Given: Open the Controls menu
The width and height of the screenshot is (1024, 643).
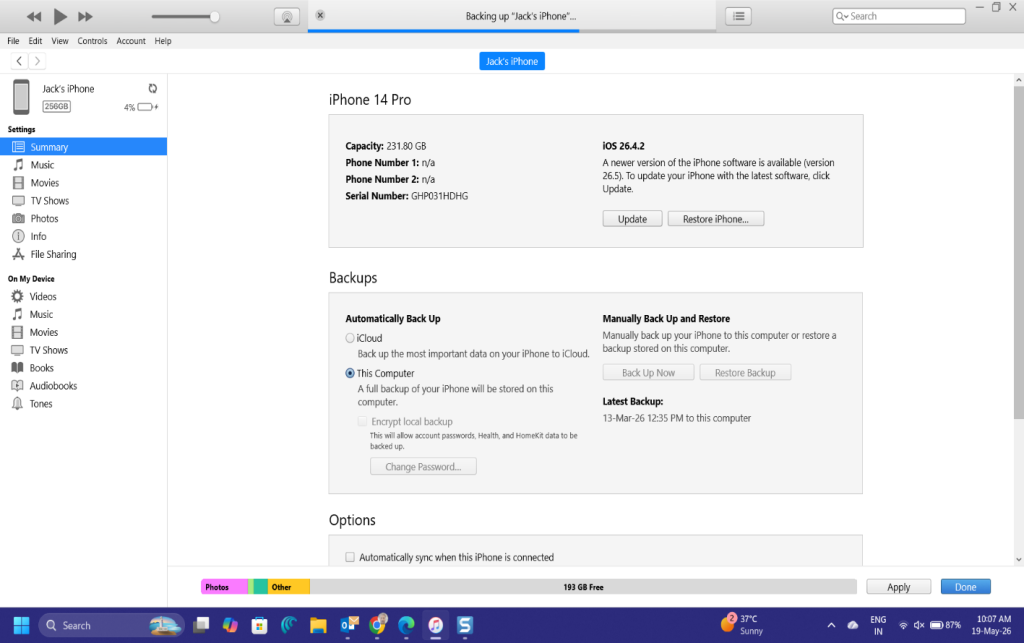Looking at the screenshot, I should (92, 40).
